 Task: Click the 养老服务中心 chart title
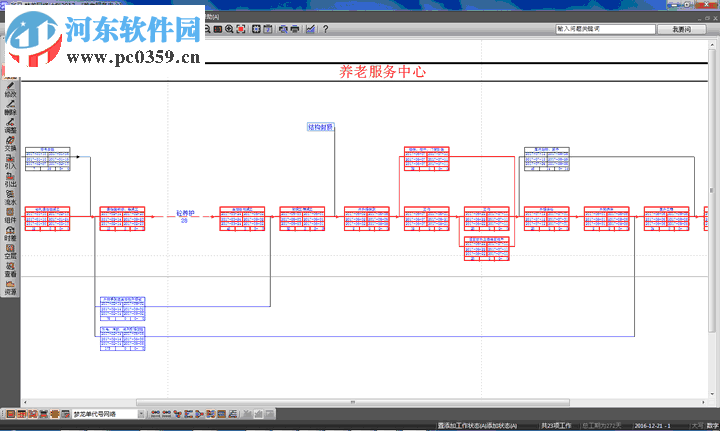tap(382, 72)
